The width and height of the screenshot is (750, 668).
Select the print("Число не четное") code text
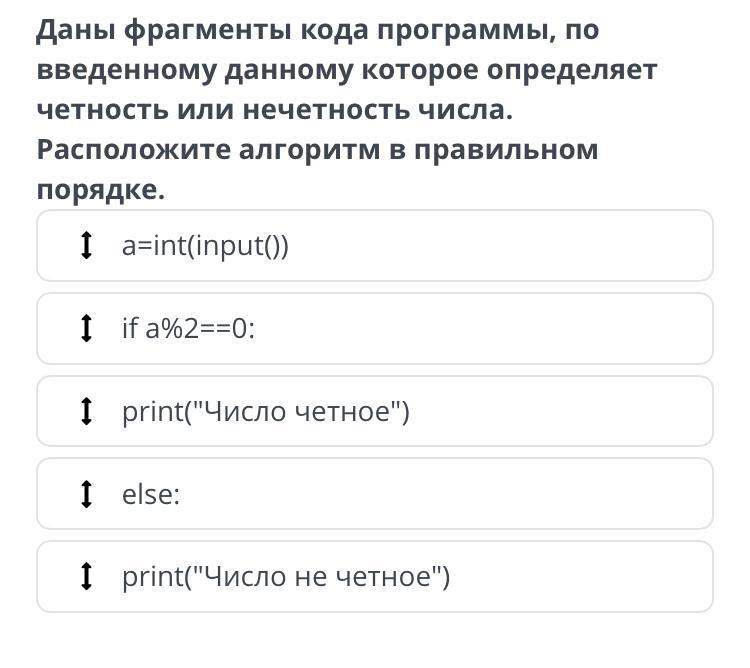[x=286, y=577]
